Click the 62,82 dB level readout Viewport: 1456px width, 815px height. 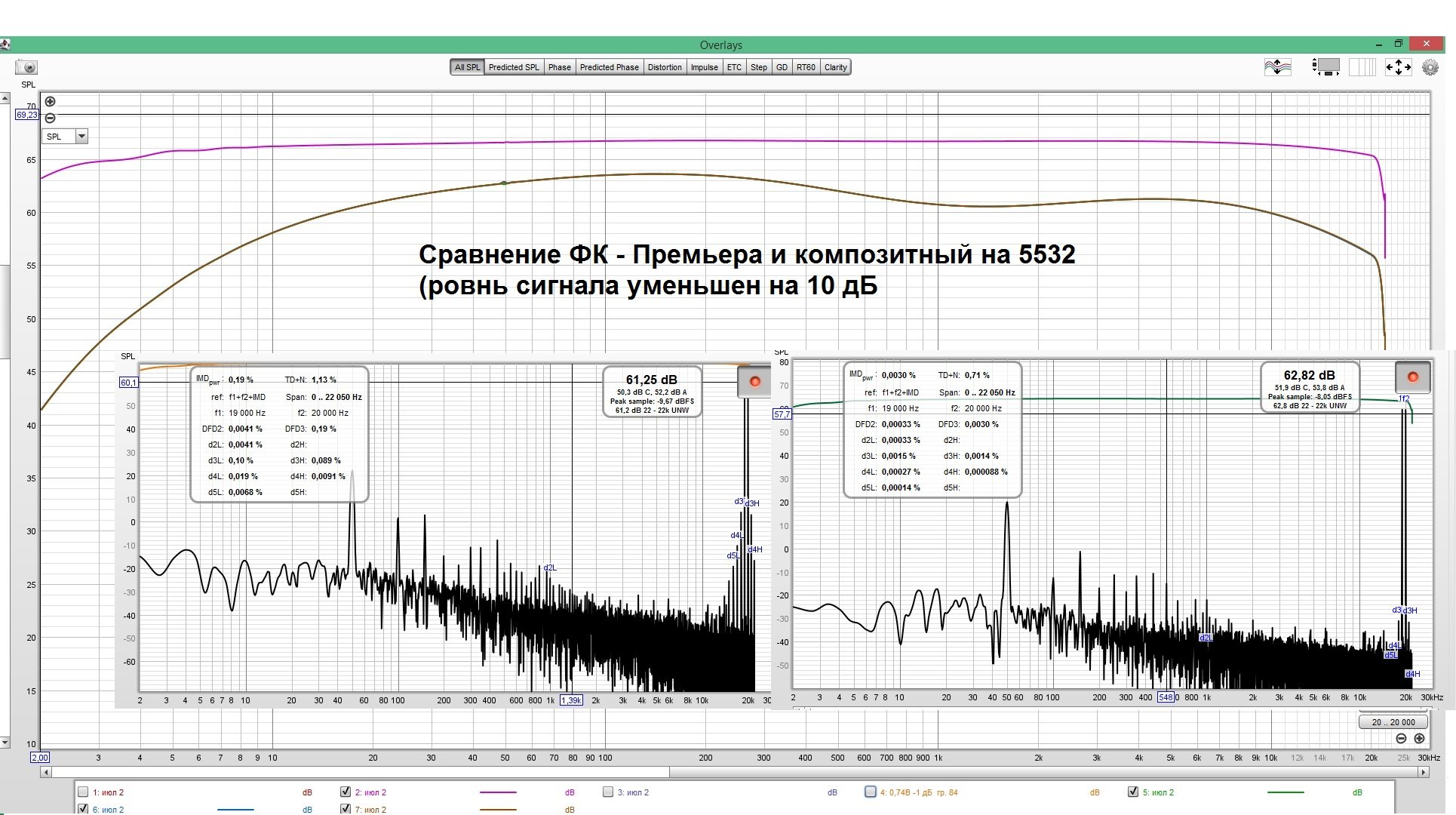coord(1309,375)
